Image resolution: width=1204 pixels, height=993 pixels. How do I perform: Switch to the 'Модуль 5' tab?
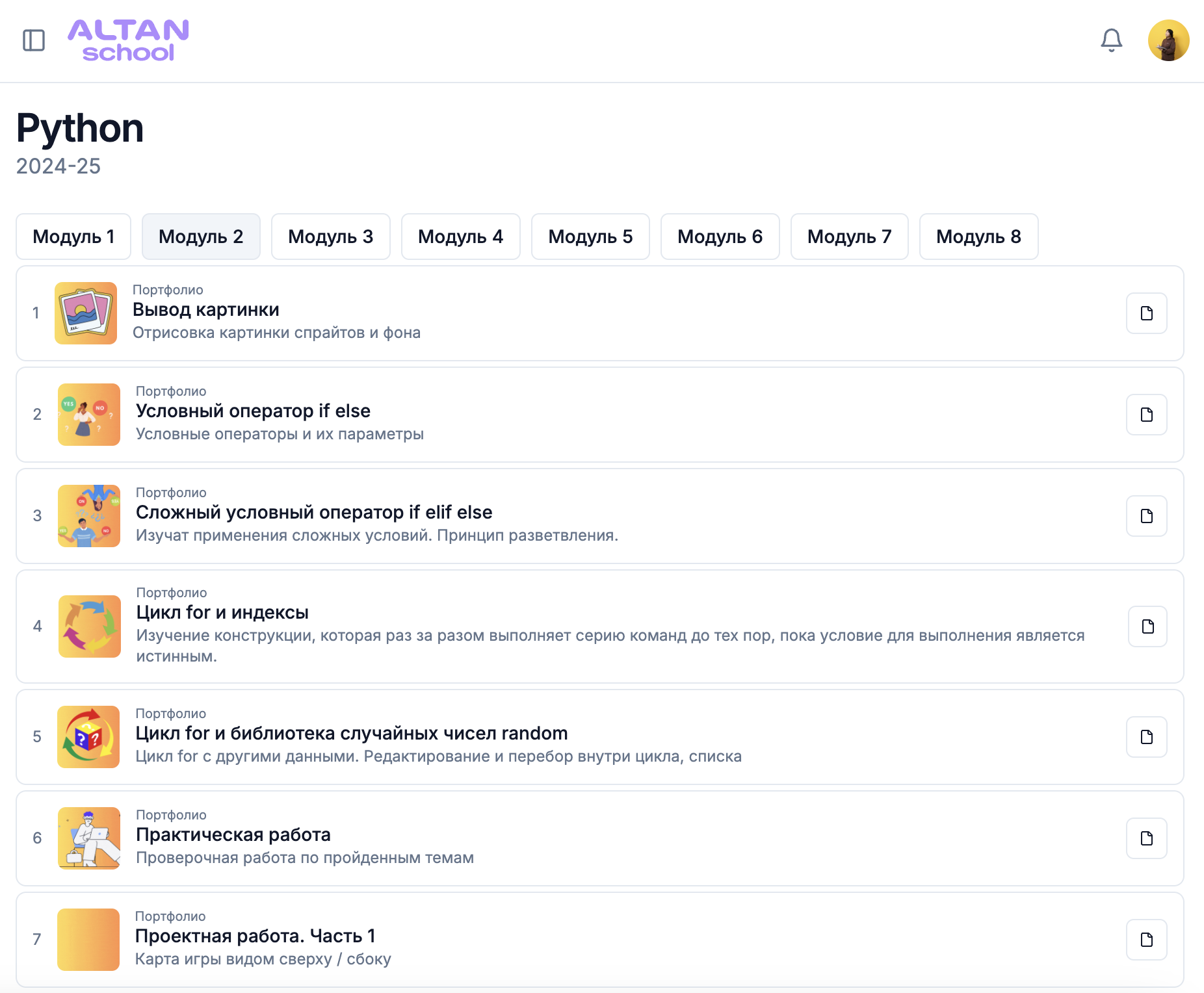590,237
